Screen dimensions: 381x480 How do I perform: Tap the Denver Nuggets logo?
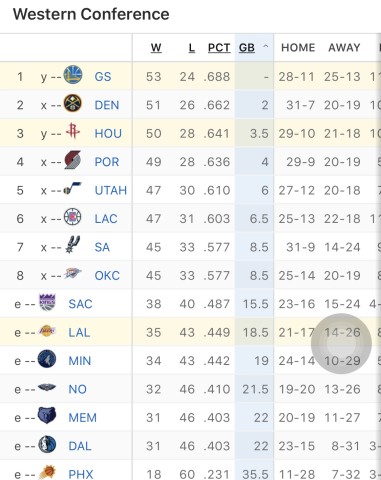tap(73, 103)
